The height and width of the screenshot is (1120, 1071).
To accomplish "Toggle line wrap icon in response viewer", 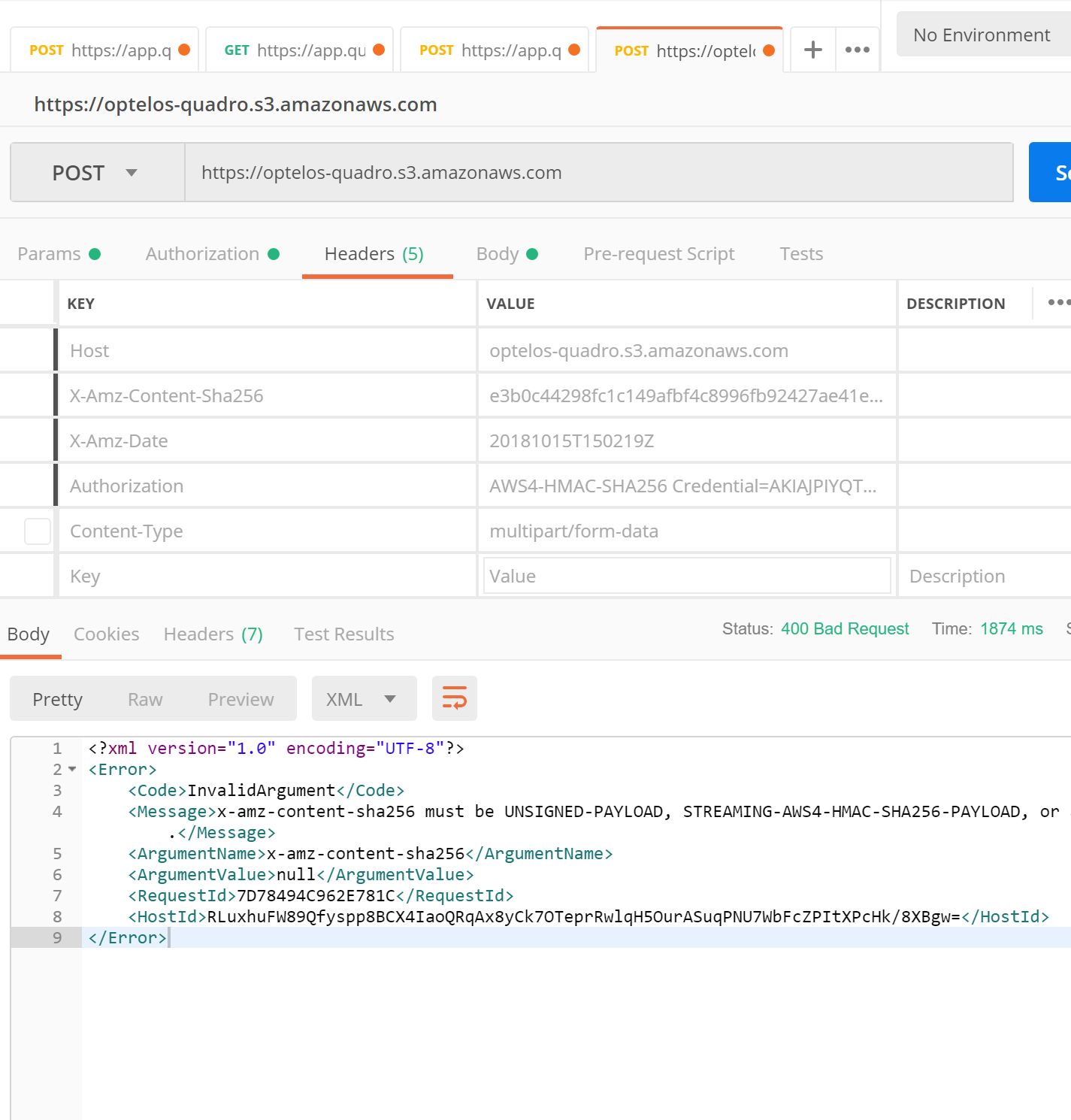I will coord(455,698).
